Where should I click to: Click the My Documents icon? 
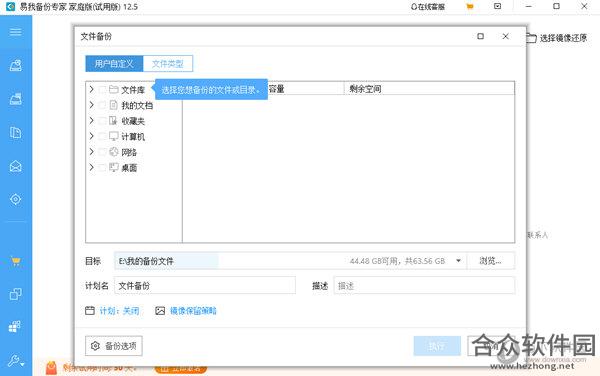pyautogui.click(x=114, y=105)
